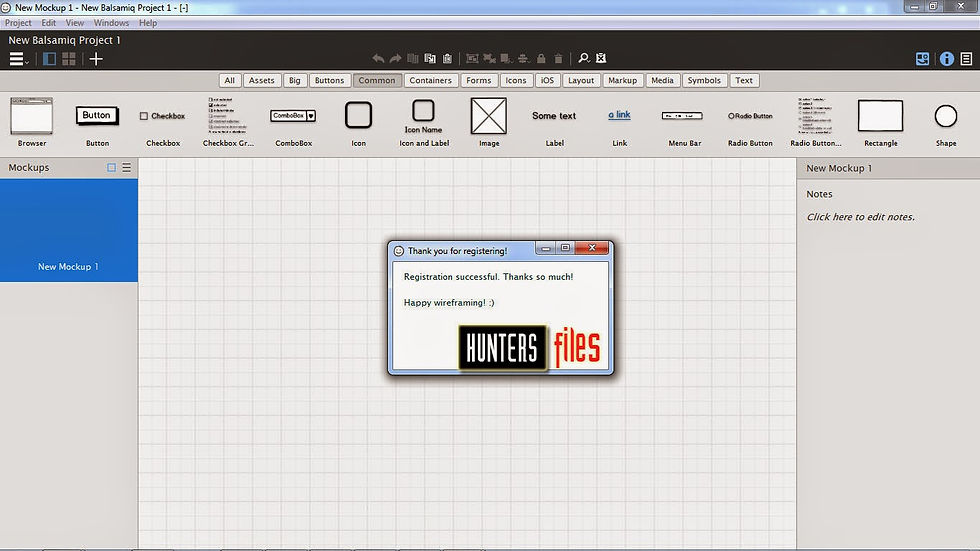Click here to edit notes field
The width and height of the screenshot is (980, 551).
861,217
